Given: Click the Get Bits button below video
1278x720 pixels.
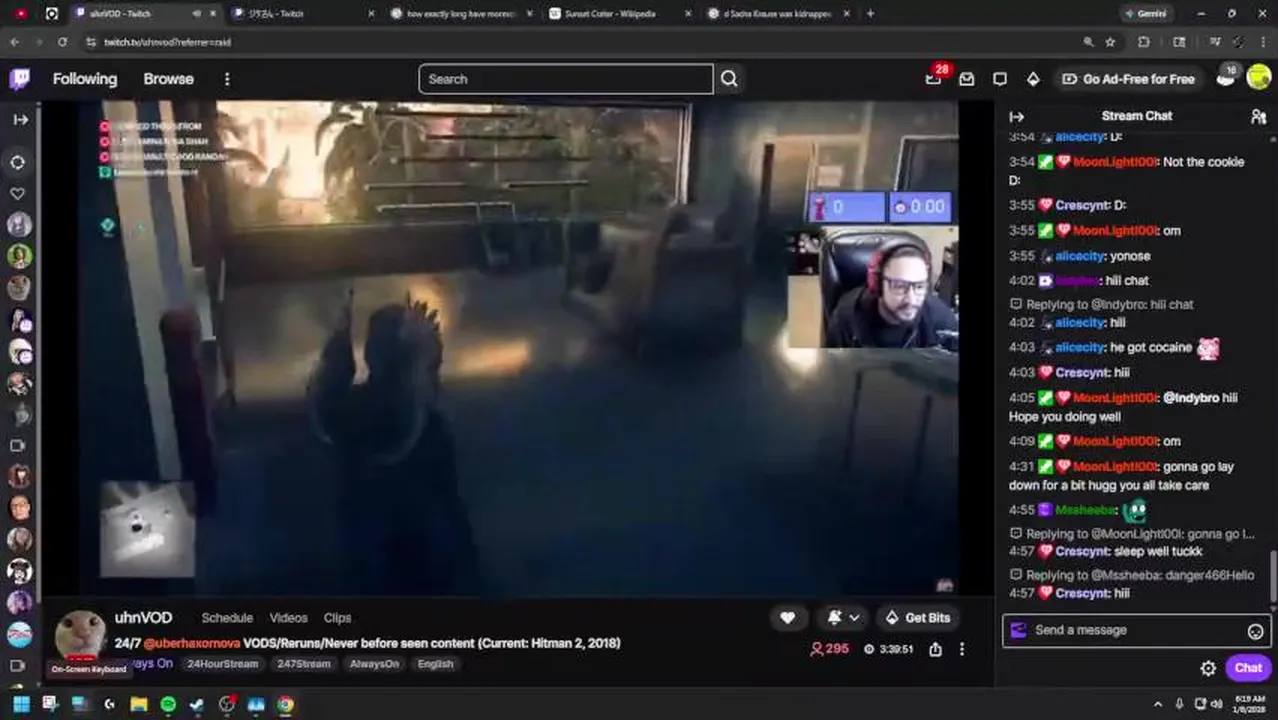Looking at the screenshot, I should click(x=918, y=618).
